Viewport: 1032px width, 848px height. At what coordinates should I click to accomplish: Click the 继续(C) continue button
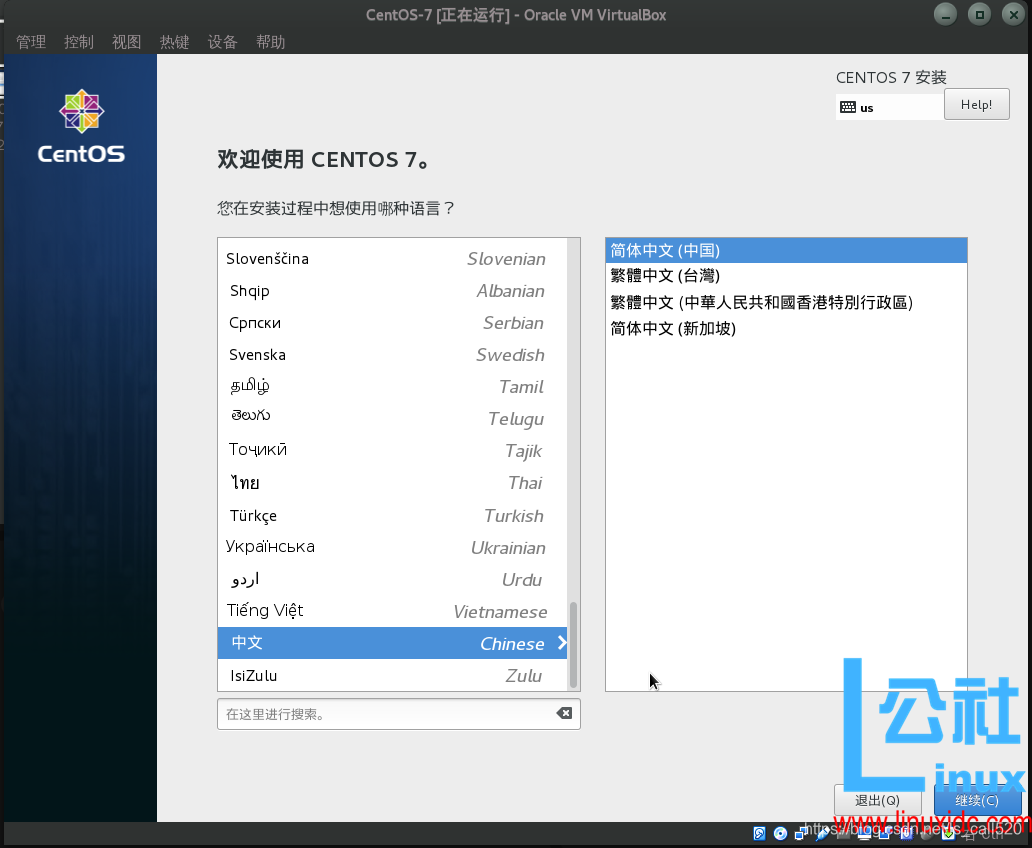[977, 800]
